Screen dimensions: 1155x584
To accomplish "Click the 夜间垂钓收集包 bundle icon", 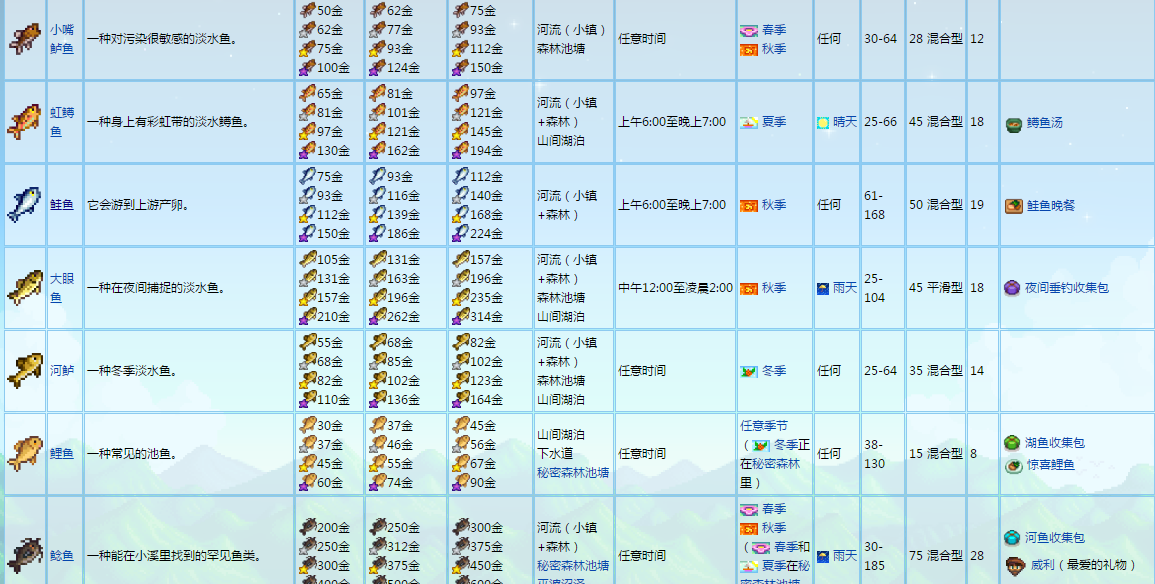I will pyautogui.click(x=1012, y=288).
